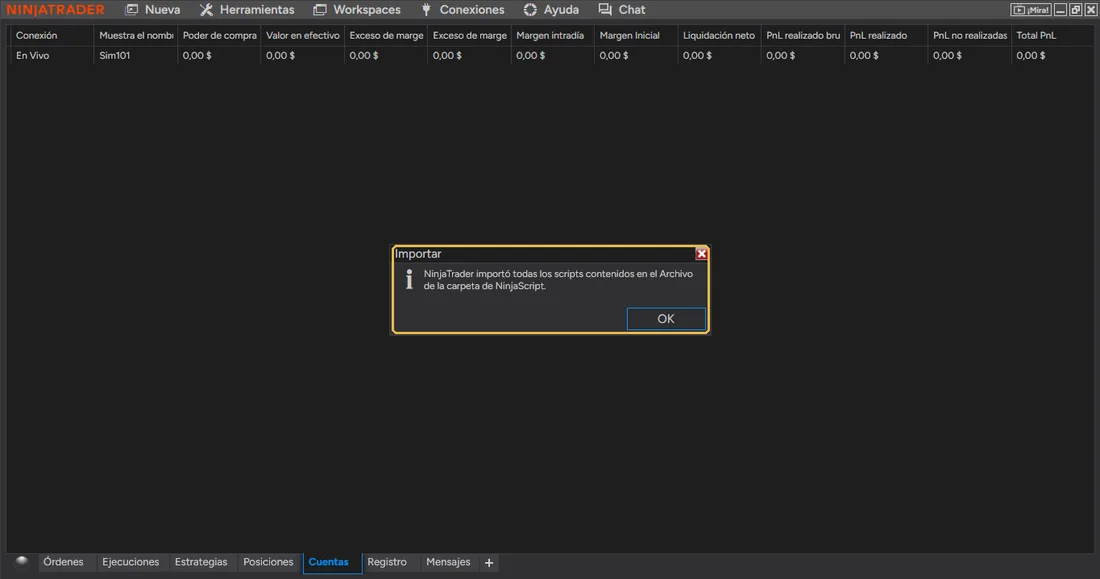1100x579 pixels.
Task: Close the Importar dialog with red X
Action: 701,254
